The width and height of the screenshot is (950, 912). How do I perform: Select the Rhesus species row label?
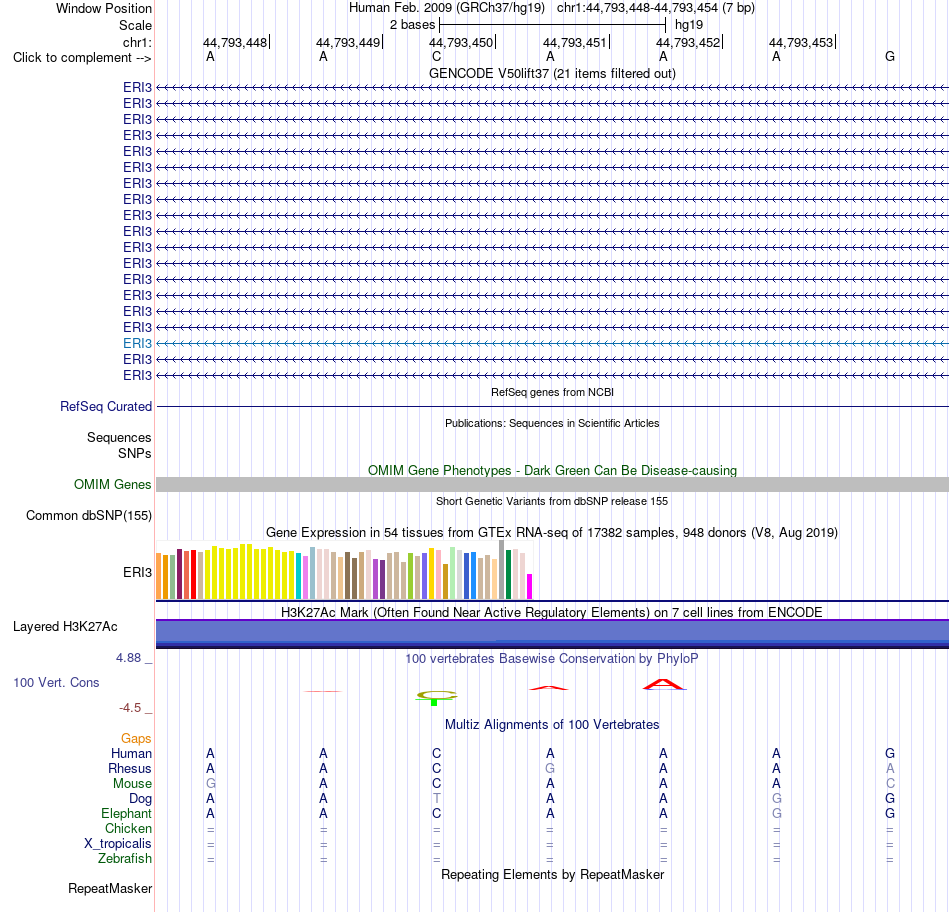pos(130,768)
